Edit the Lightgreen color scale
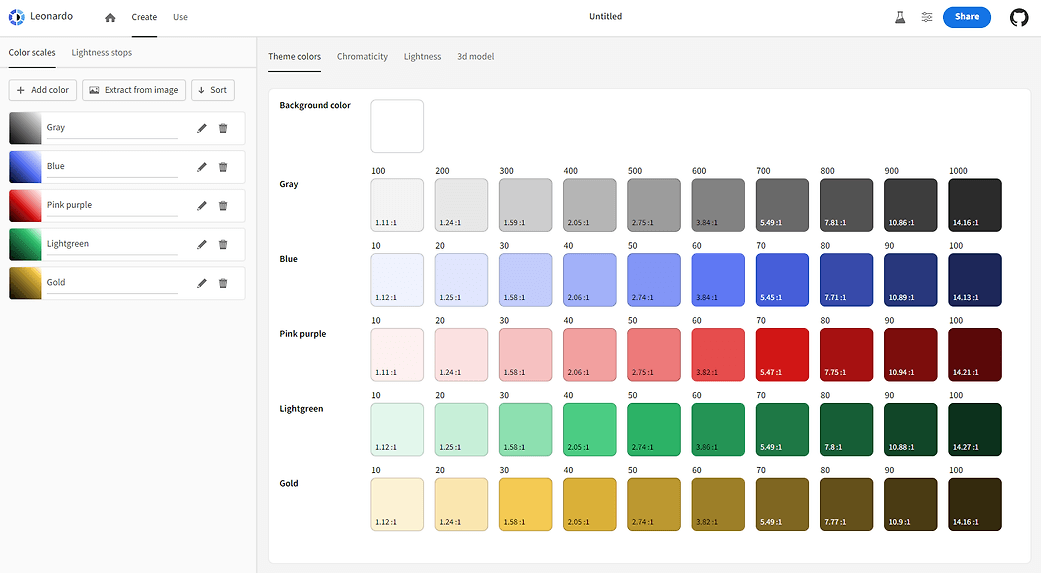Viewport: 1041px width, 573px height. point(202,244)
